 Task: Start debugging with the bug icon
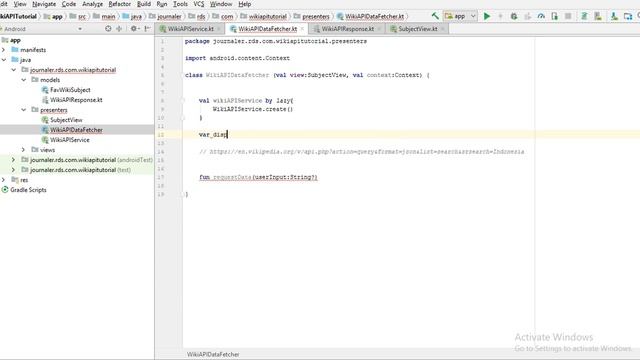pos(514,16)
